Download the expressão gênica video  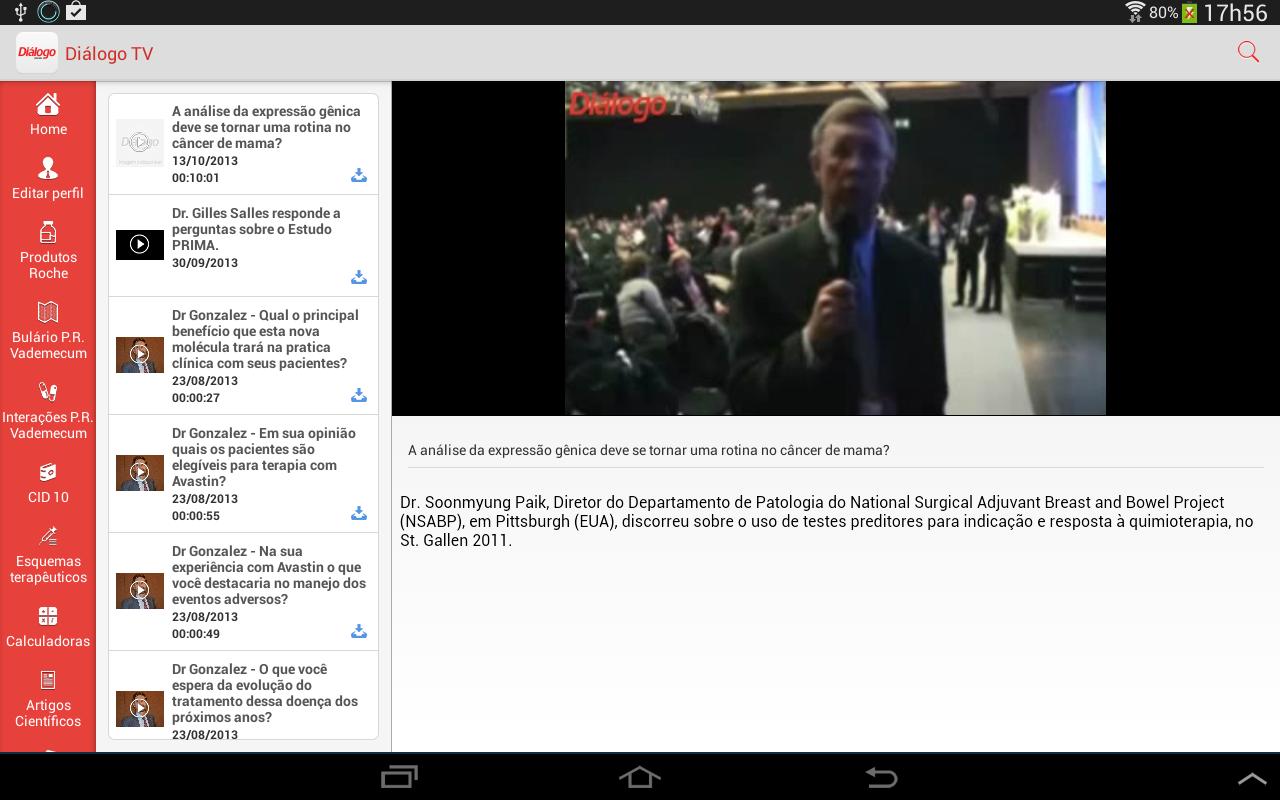[x=359, y=176]
